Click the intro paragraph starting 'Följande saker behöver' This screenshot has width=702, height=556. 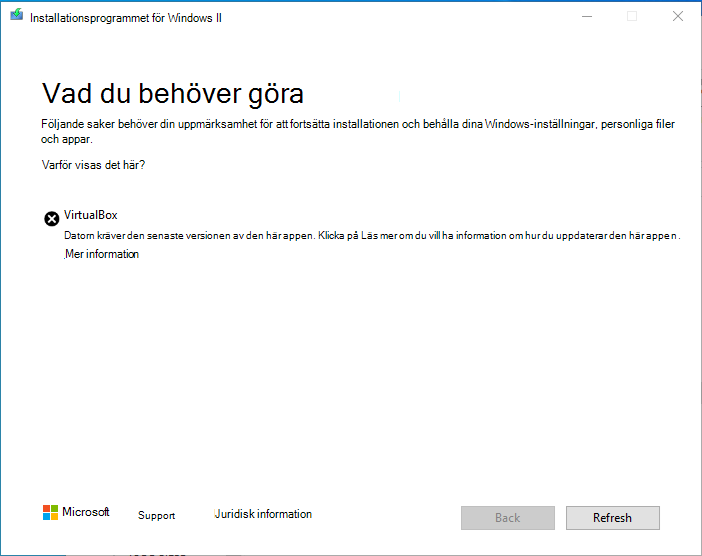pyautogui.click(x=358, y=131)
